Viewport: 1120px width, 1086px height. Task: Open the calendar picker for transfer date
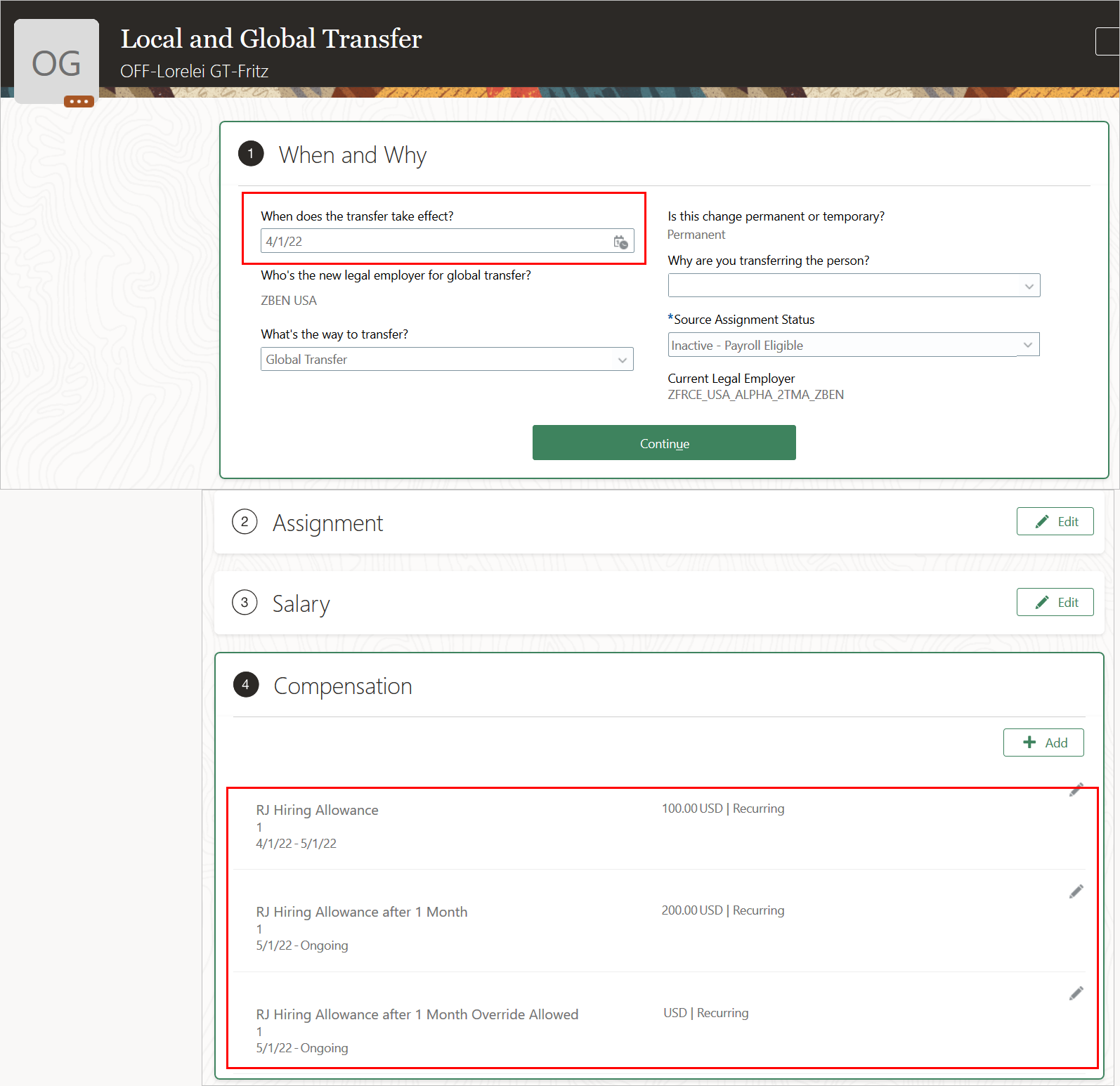620,242
